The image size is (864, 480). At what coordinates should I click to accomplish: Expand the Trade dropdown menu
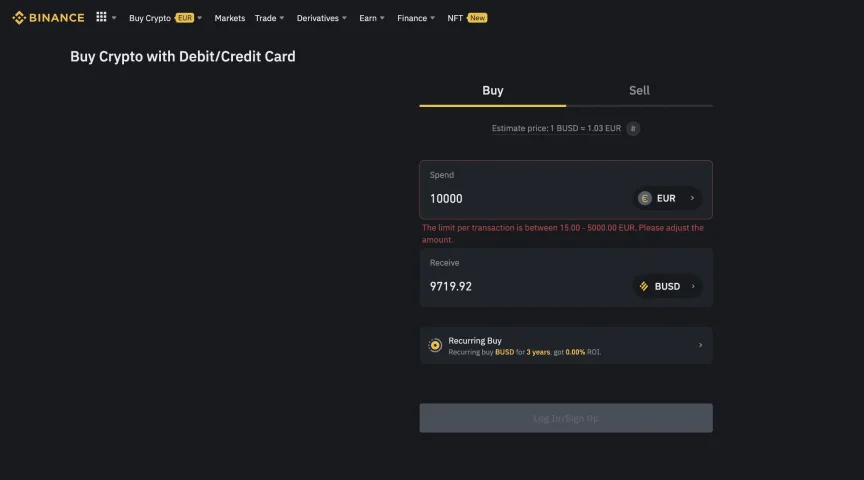click(269, 18)
